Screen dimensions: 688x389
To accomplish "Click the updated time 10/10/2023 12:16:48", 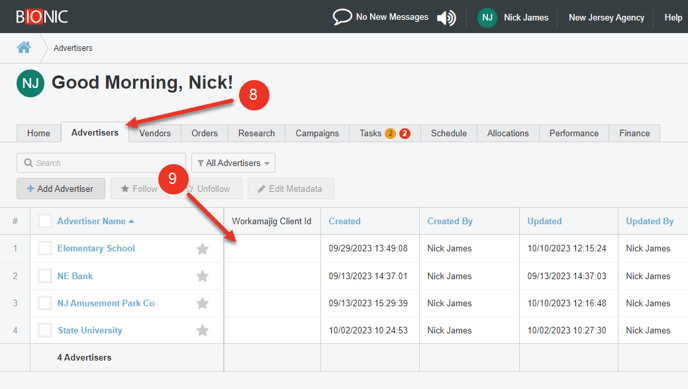I will [566, 303].
